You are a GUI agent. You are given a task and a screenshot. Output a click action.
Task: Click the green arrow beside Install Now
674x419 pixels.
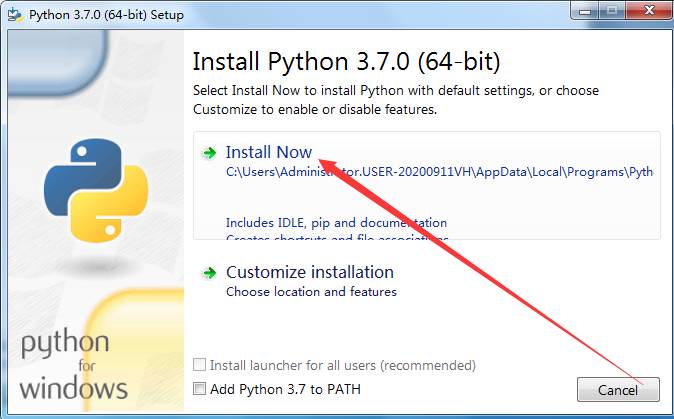[209, 153]
